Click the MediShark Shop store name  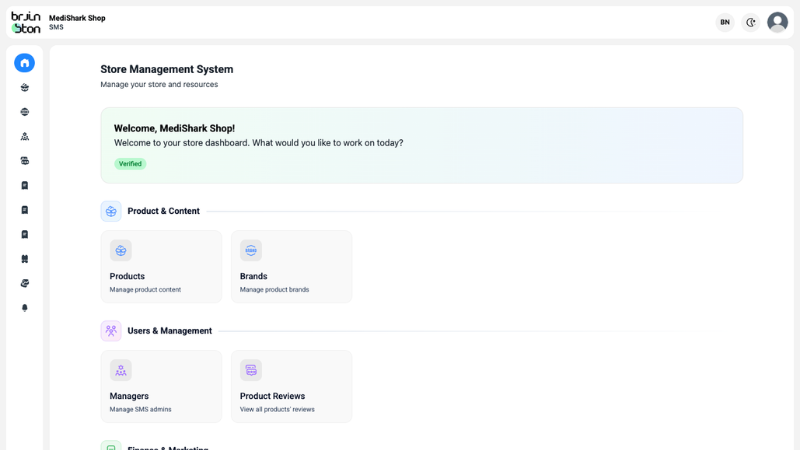pyautogui.click(x=77, y=18)
